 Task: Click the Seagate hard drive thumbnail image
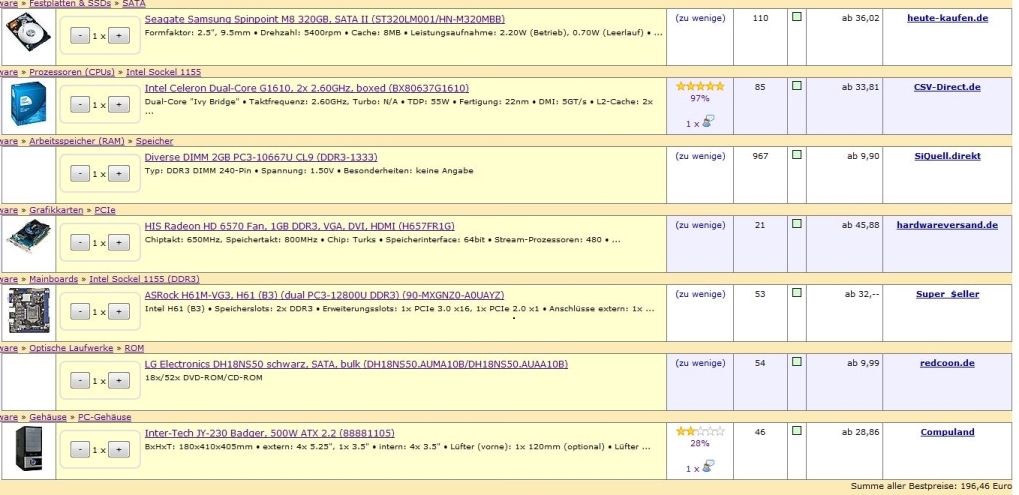pos(28,32)
